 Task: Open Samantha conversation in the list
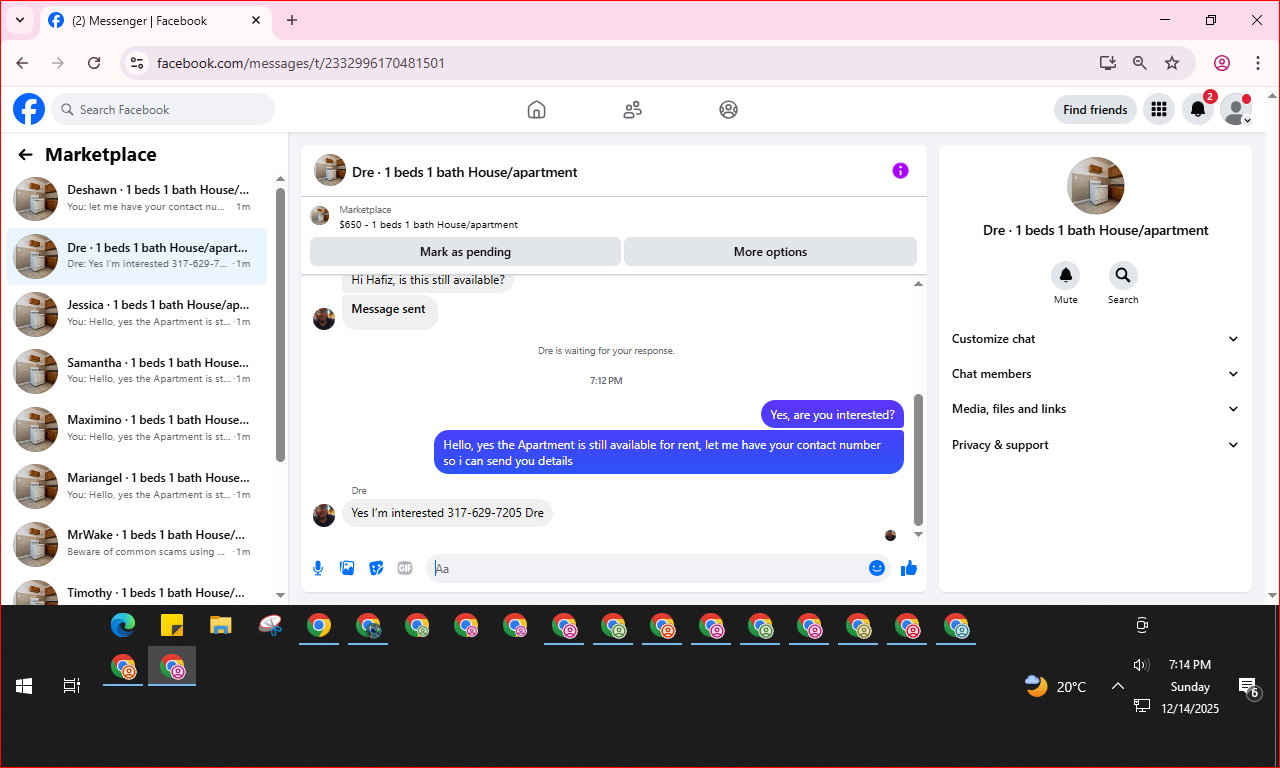click(137, 371)
